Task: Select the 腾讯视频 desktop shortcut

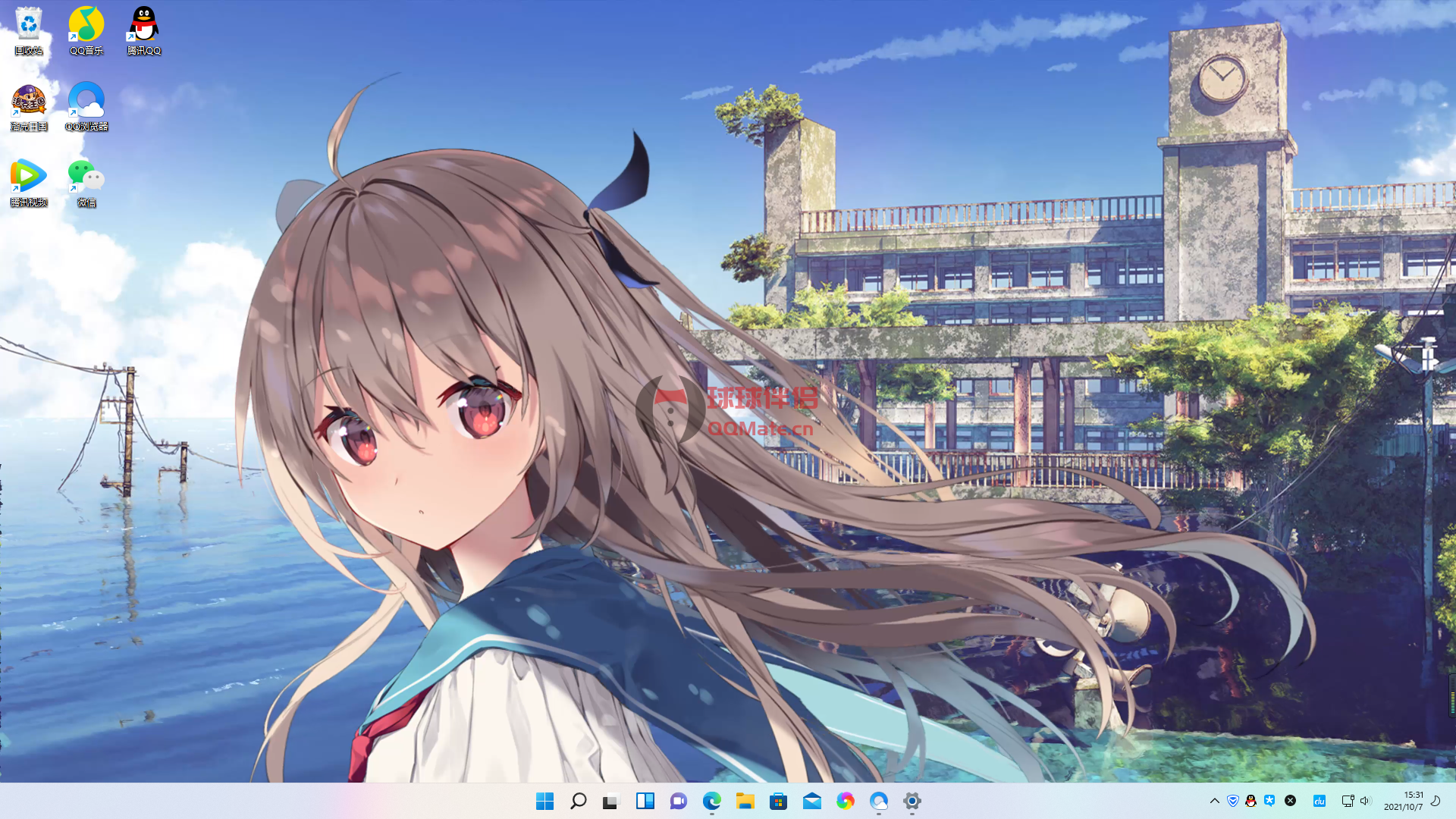Action: [x=29, y=182]
